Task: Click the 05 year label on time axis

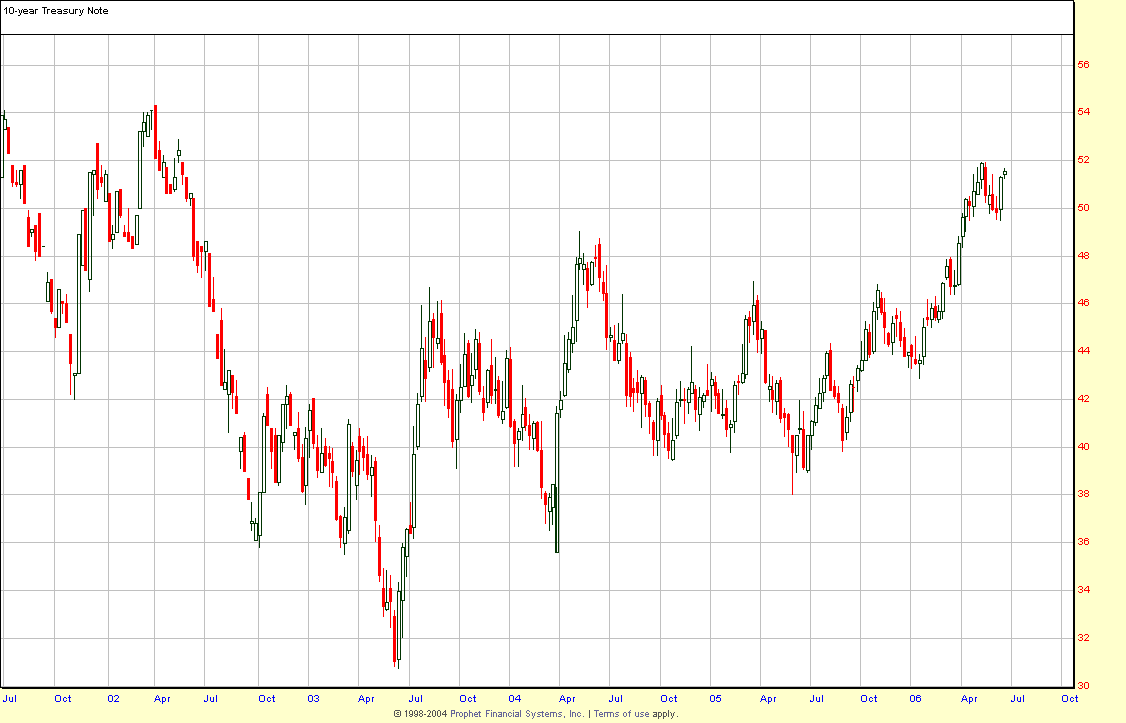Action: (x=715, y=698)
